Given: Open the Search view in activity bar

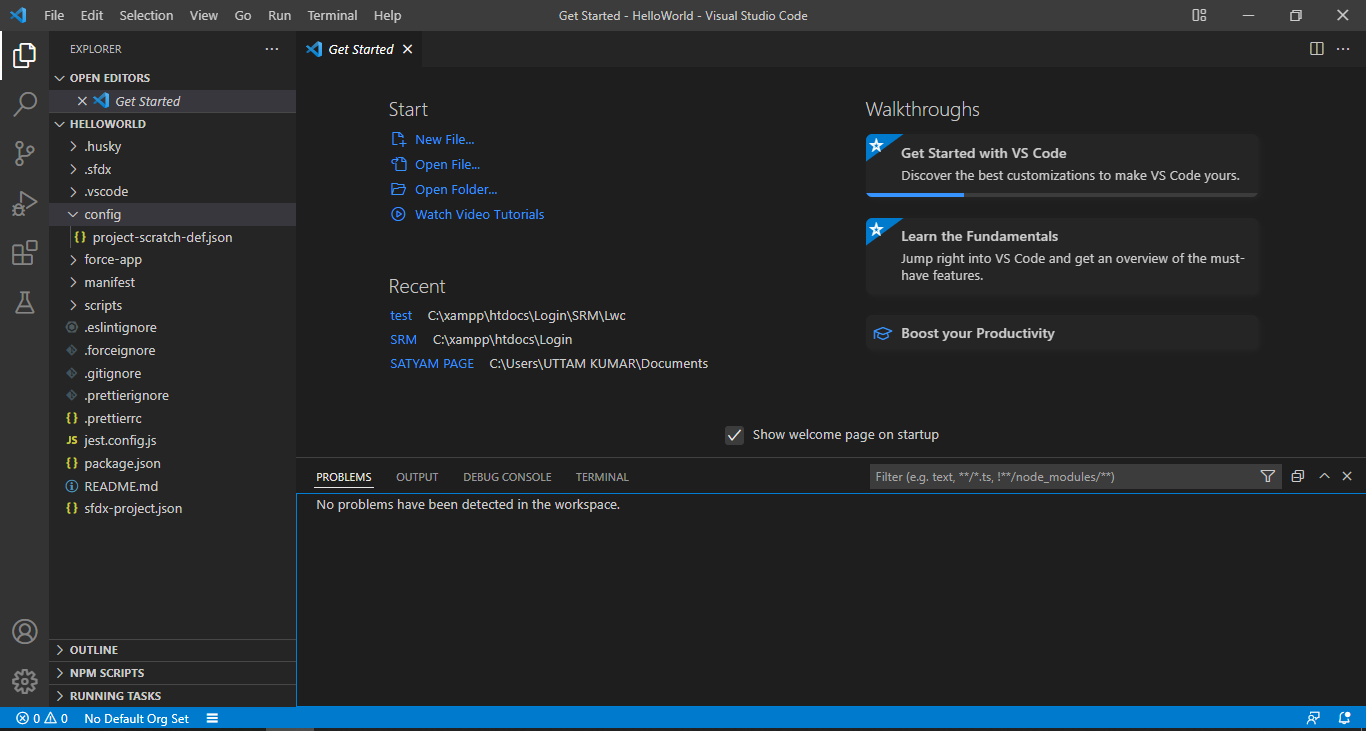Looking at the screenshot, I should (x=24, y=104).
